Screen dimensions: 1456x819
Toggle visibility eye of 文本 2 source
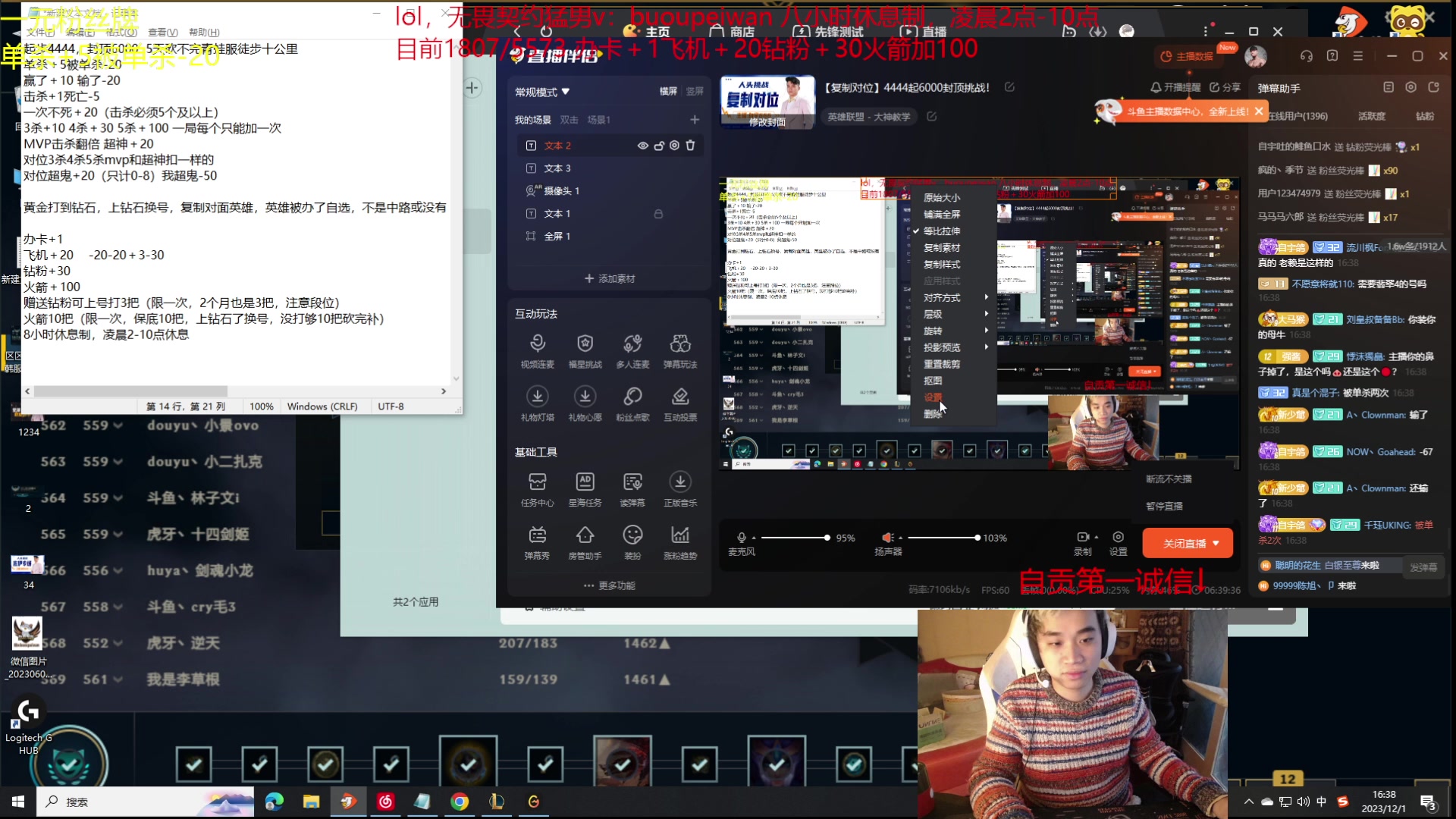click(x=642, y=146)
